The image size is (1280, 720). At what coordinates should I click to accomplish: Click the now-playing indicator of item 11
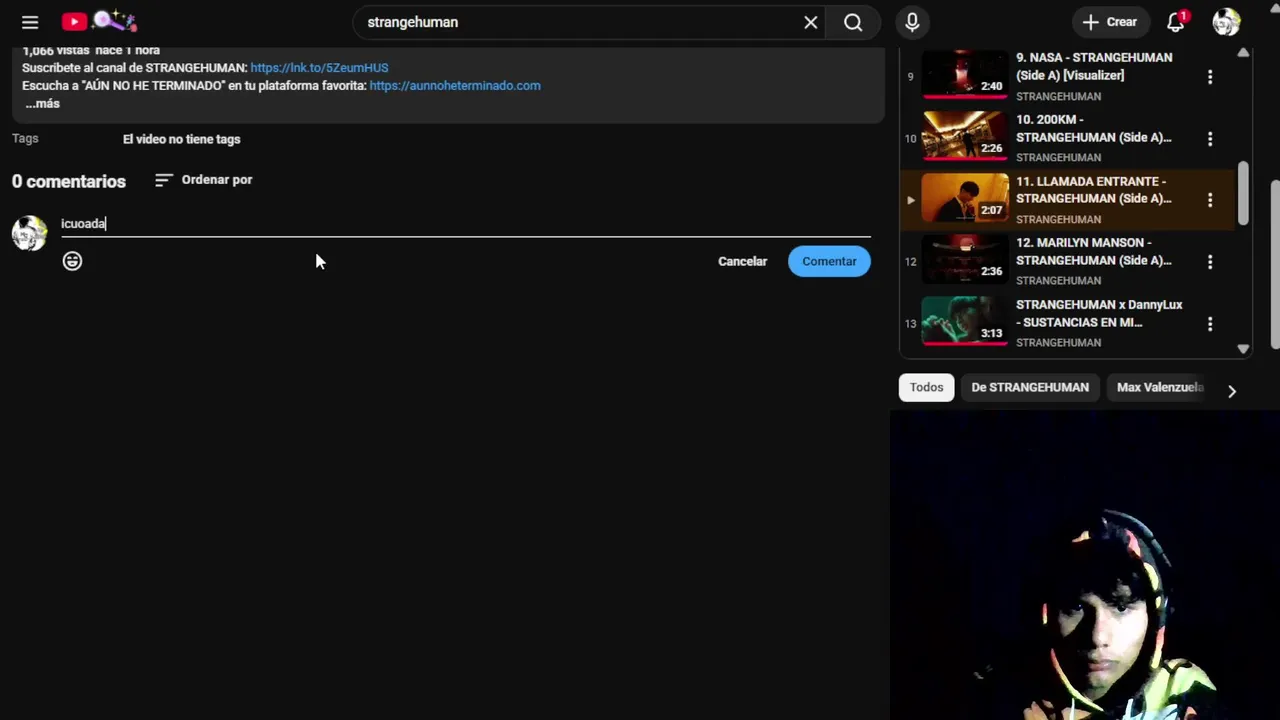pos(910,200)
